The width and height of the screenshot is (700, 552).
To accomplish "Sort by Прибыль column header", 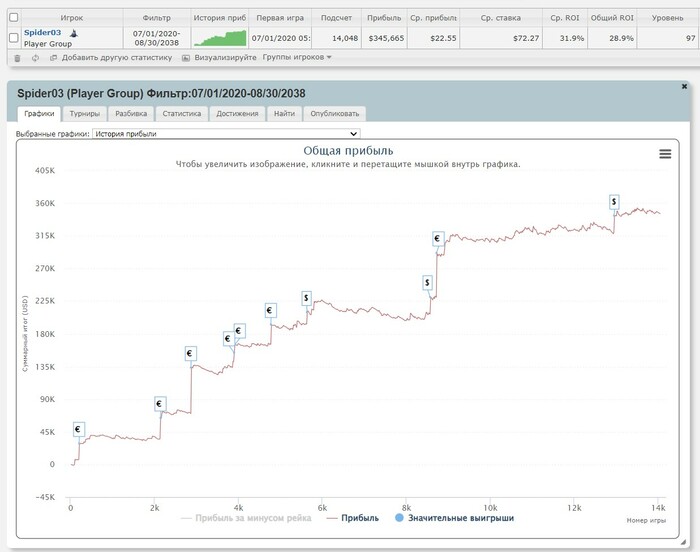I will pyautogui.click(x=384, y=18).
